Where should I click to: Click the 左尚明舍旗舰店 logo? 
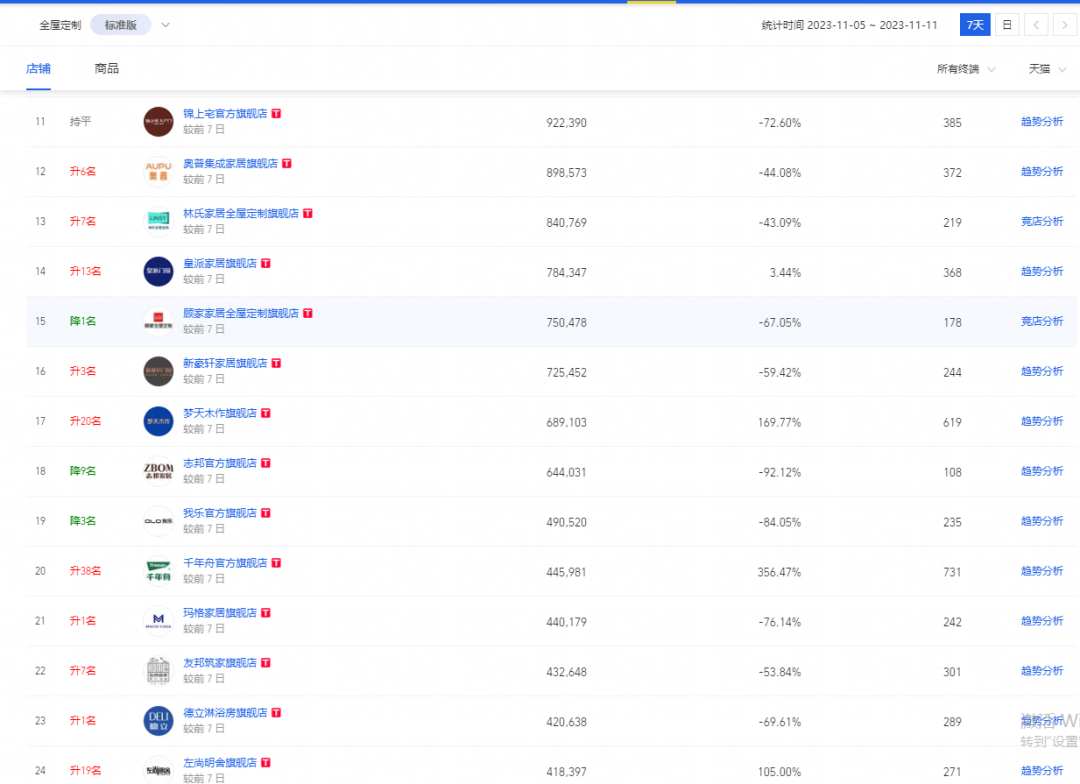tap(158, 770)
